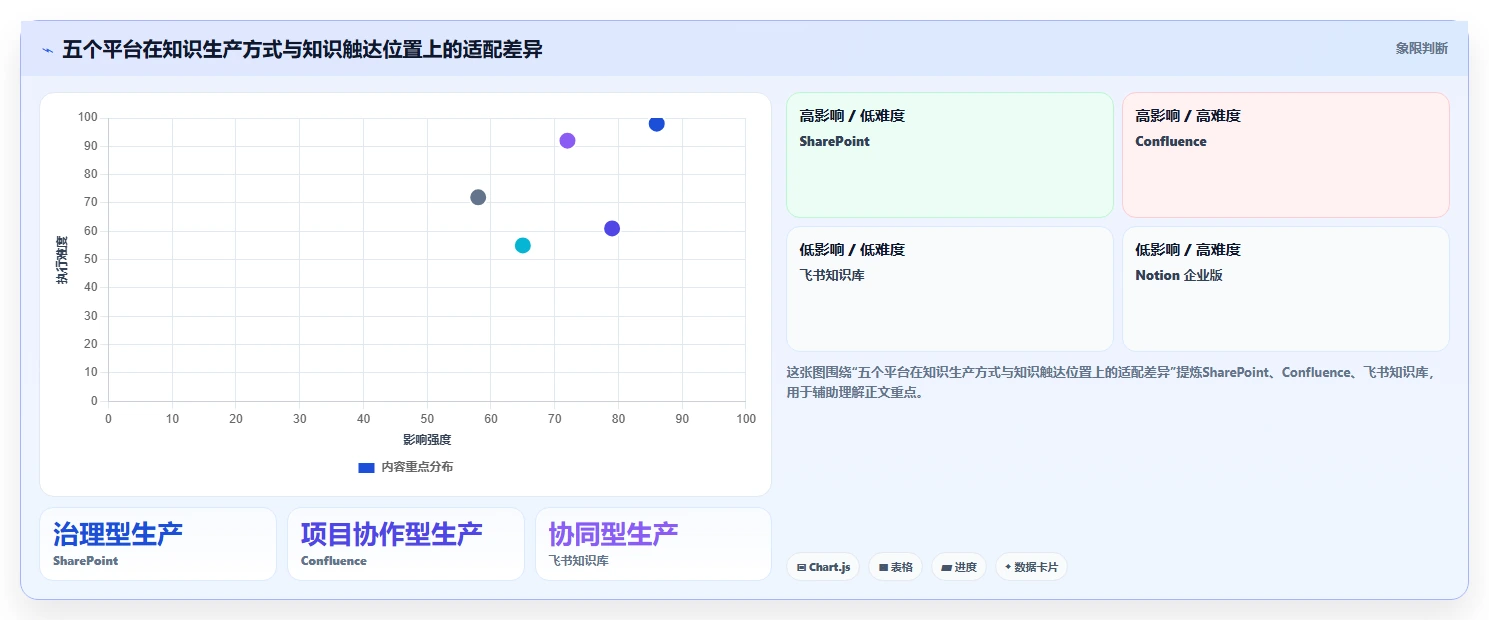Image resolution: width=1489 pixels, height=620 pixels.
Task: Click the lightning icon beside the title
Action: coord(47,50)
